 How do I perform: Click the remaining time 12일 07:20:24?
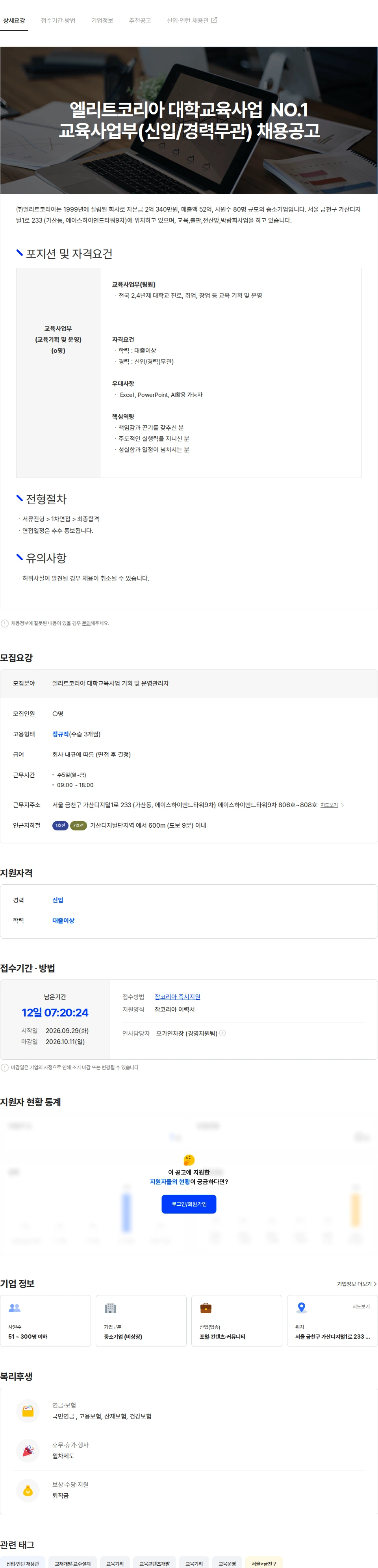coord(55,1012)
